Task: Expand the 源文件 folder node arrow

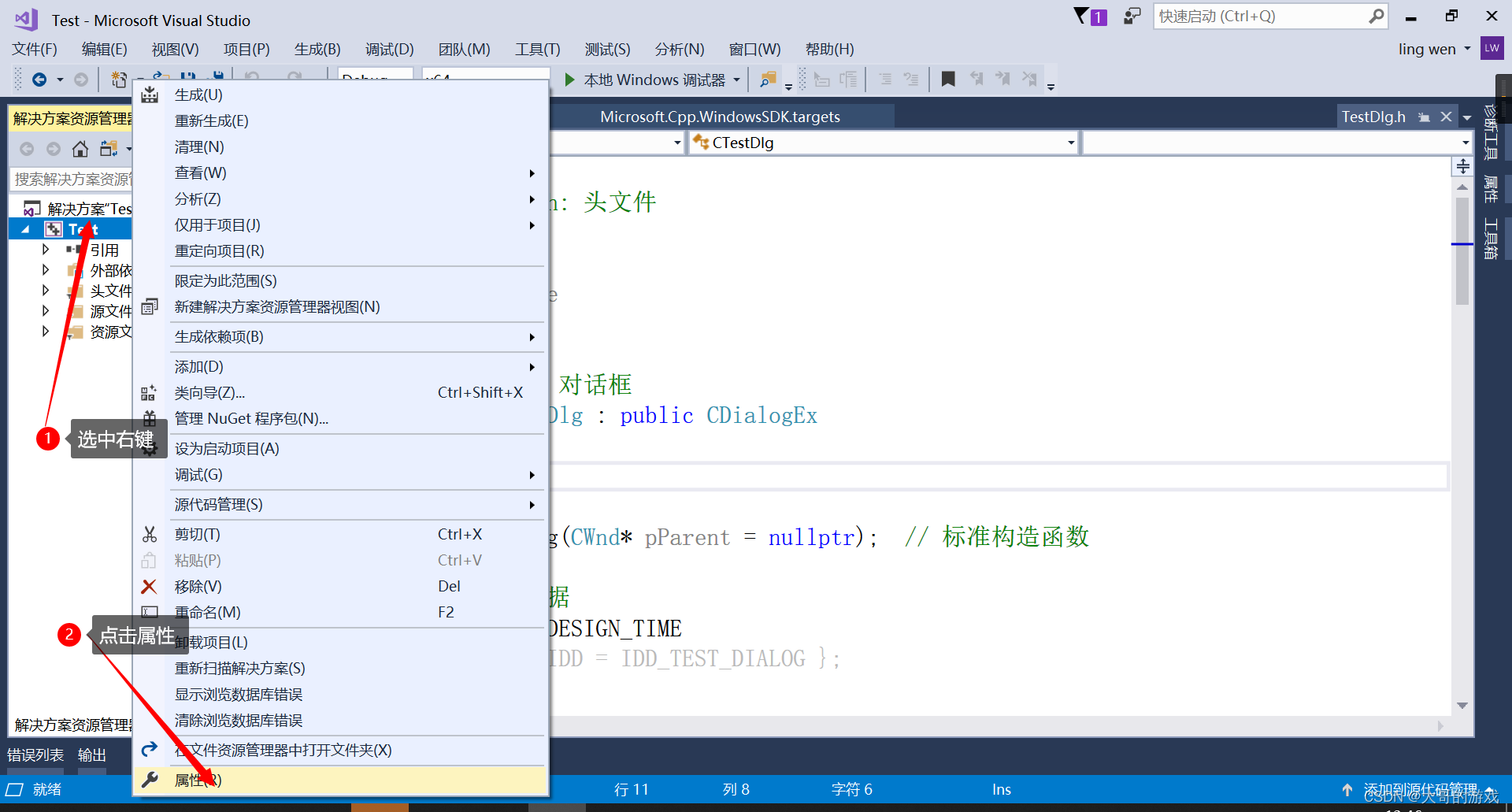Action: [46, 311]
